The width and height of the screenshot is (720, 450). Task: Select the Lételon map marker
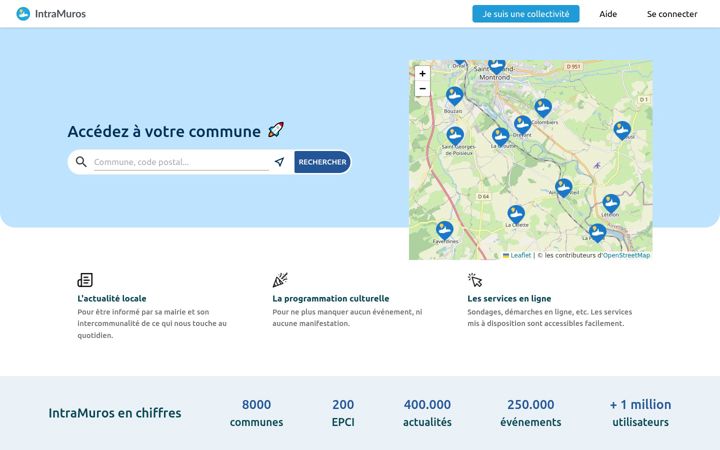[611, 204]
